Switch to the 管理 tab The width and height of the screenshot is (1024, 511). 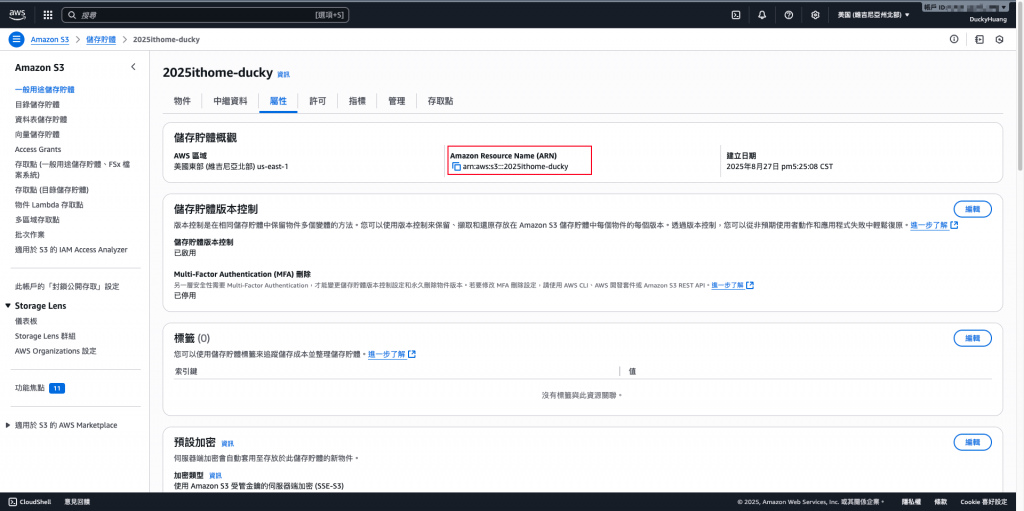click(x=396, y=101)
